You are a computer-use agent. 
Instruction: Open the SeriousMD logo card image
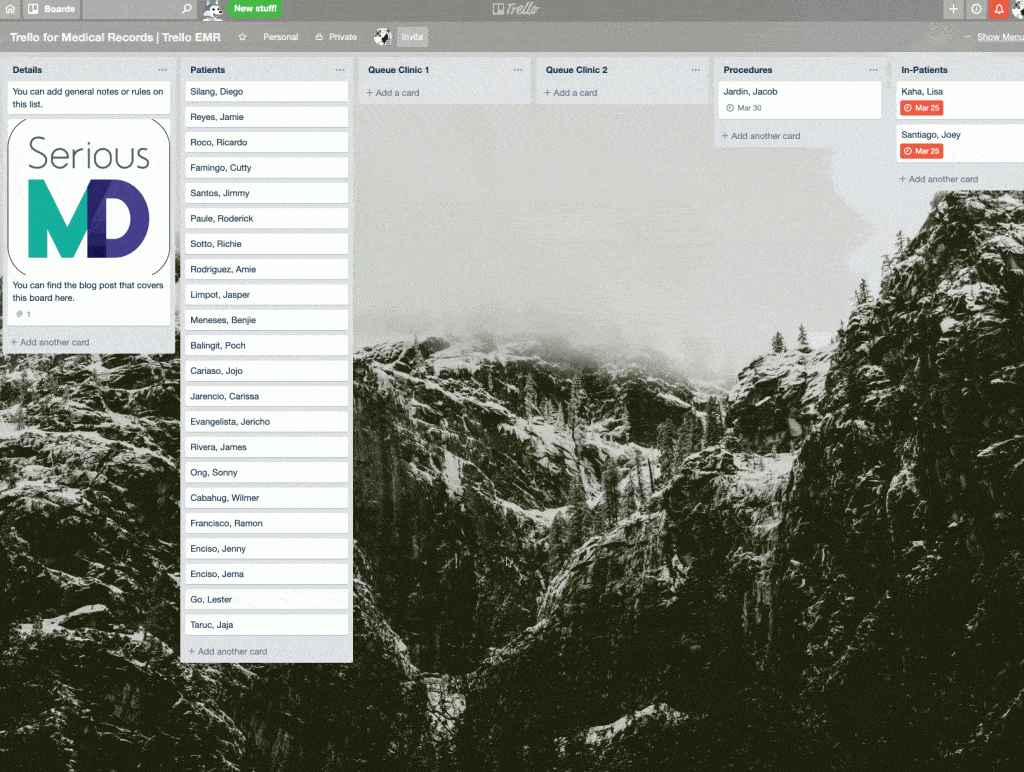click(x=89, y=197)
